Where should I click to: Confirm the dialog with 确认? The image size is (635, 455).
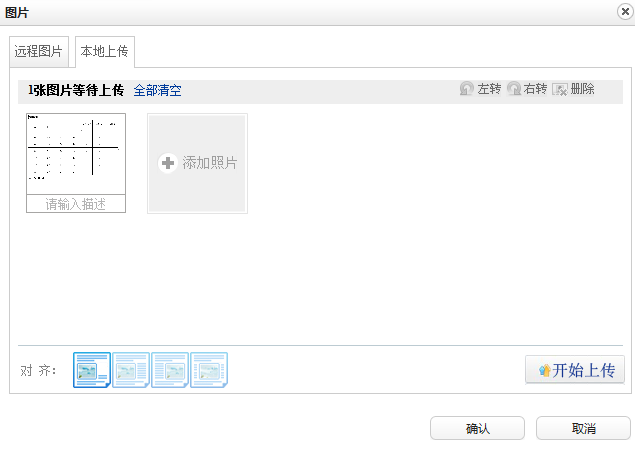click(x=477, y=428)
